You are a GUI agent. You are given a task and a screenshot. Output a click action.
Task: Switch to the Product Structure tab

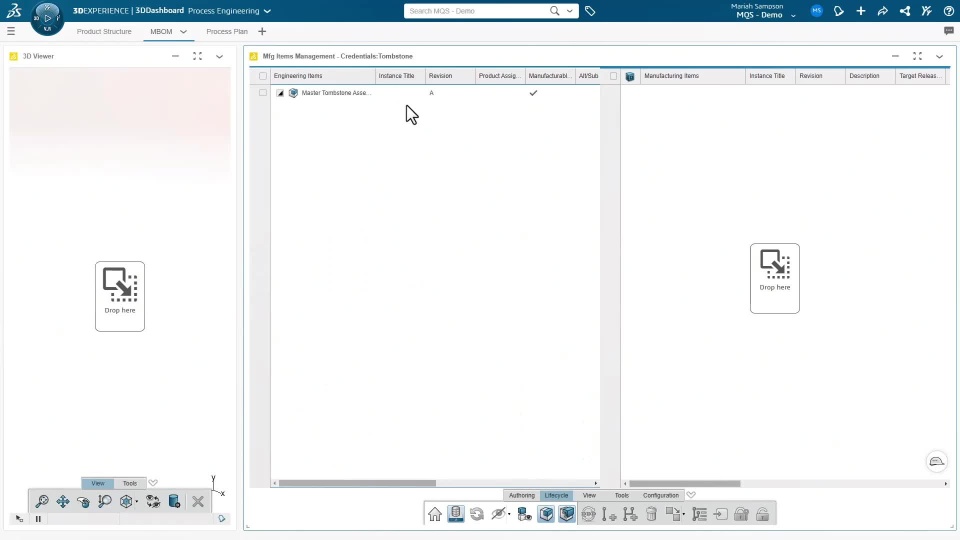(x=104, y=31)
